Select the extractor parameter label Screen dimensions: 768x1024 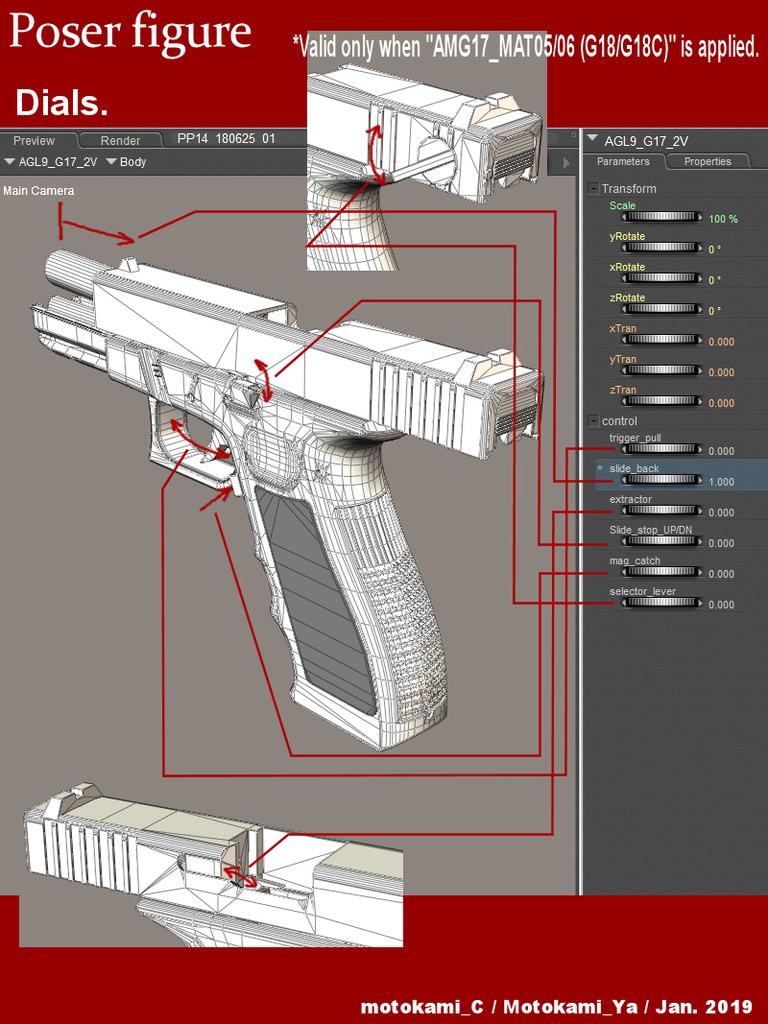(x=630, y=500)
